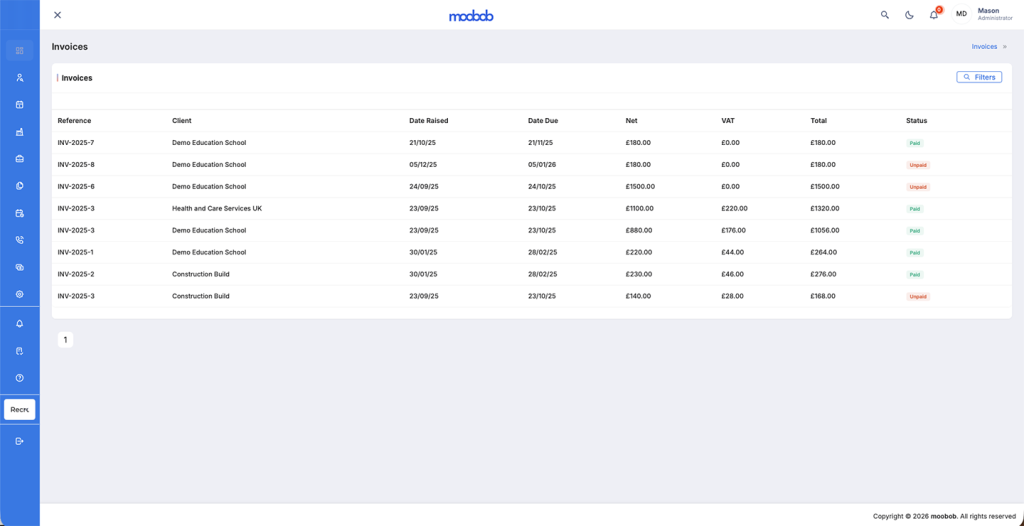Open the briefcase icon in sidebar
Image resolution: width=1024 pixels, height=526 pixels.
tap(19, 159)
